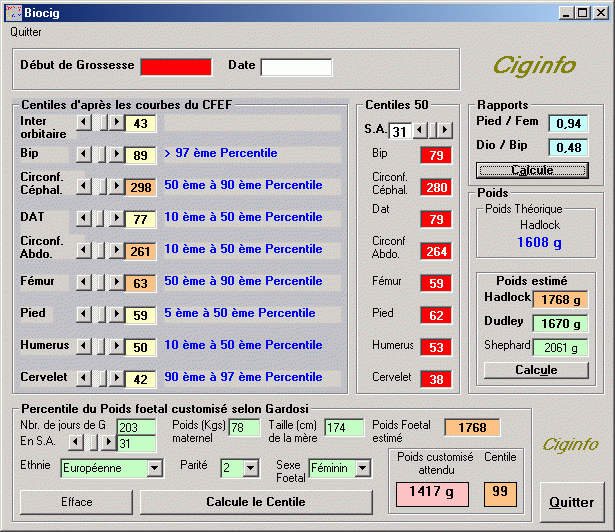Click the Pied / Fem ratio 0,94
Screen dimensions: 615x532
[568, 124]
